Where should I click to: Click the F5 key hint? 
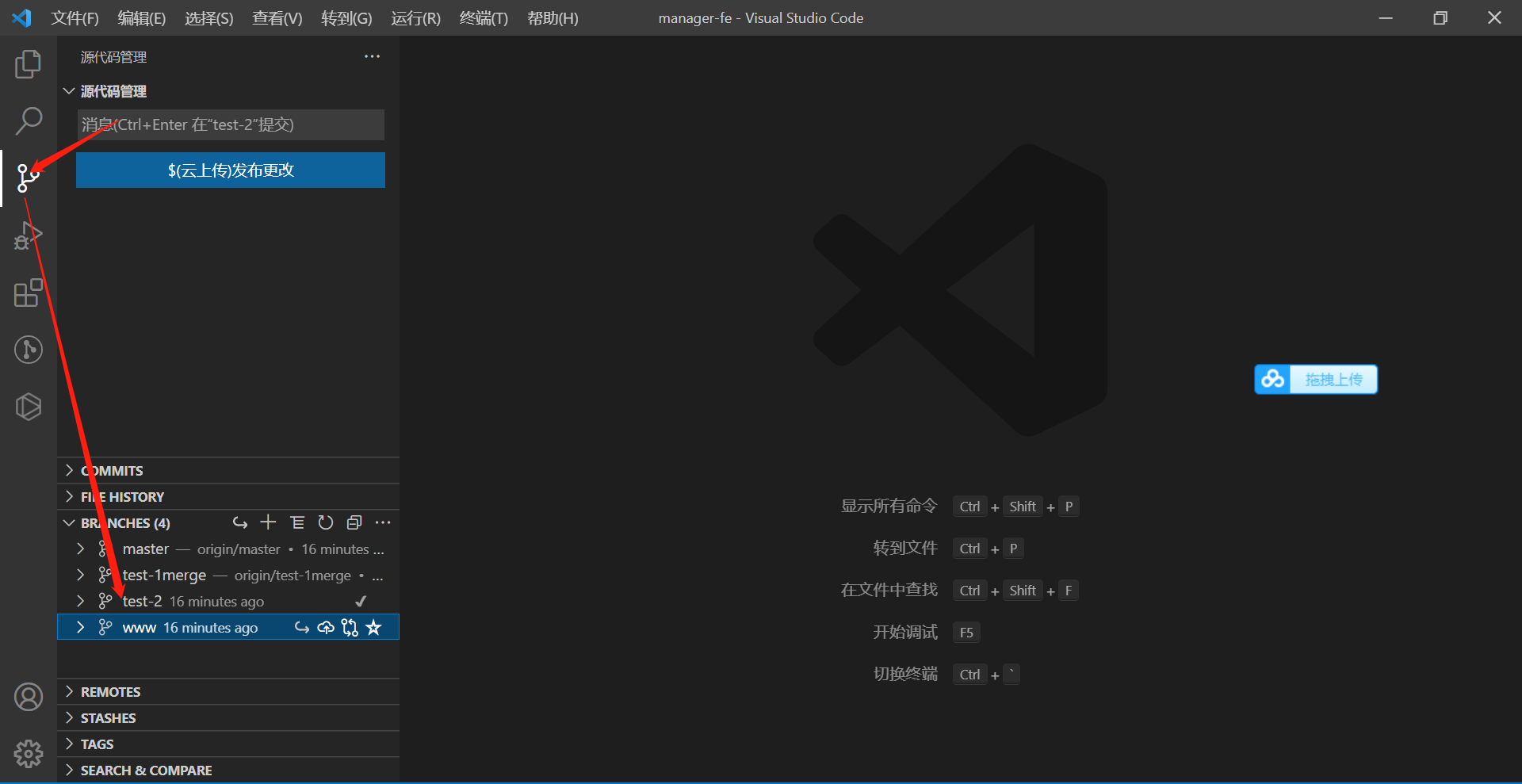point(966,633)
